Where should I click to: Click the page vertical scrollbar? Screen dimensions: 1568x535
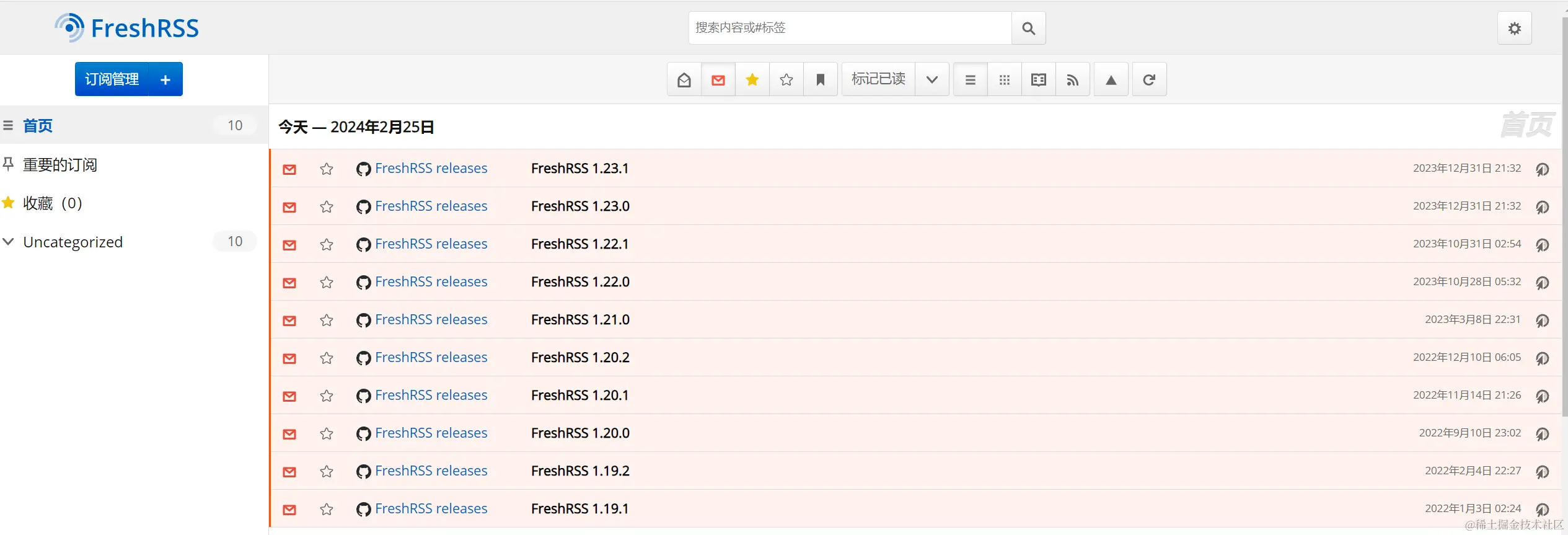click(x=1564, y=217)
